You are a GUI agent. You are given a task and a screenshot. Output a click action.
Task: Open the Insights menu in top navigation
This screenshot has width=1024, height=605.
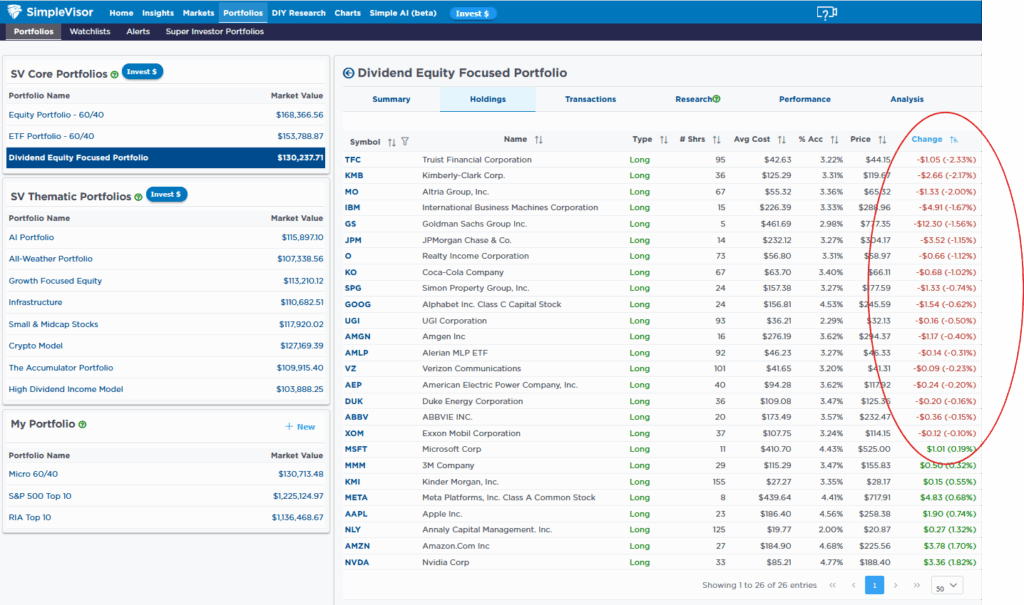tap(158, 13)
